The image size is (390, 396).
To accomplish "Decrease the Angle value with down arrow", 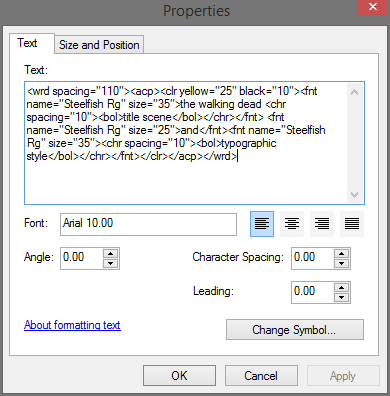I will point(111,263).
